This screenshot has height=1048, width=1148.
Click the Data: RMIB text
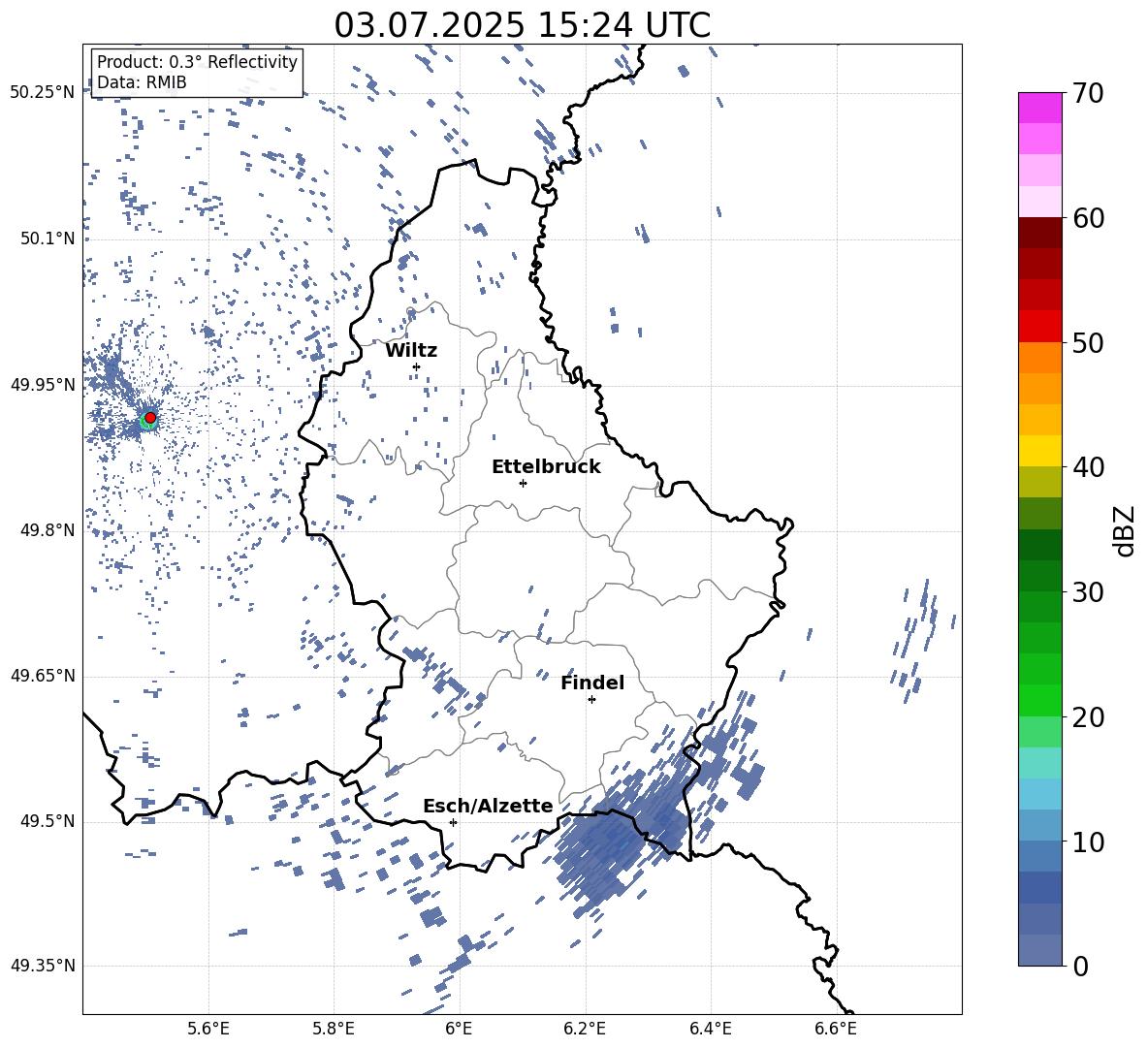[142, 82]
